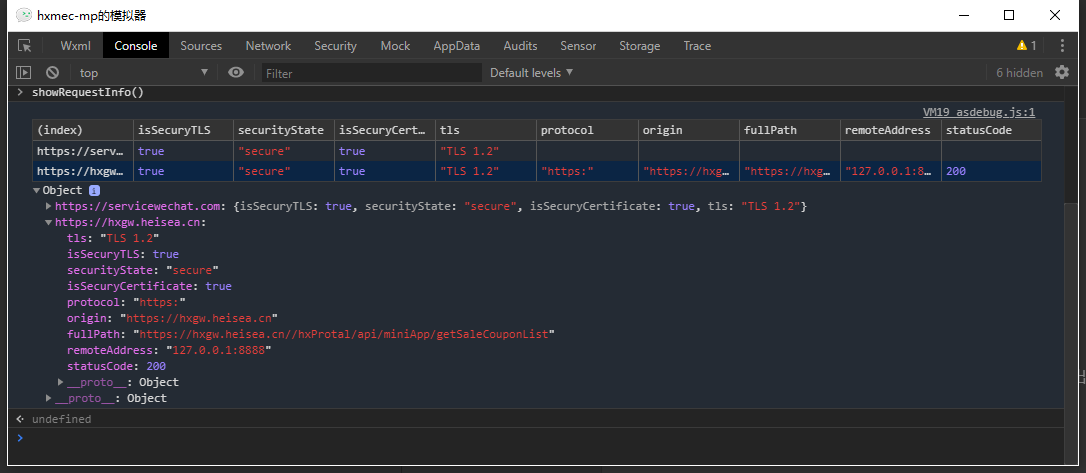Sort table by protocol column header
This screenshot has width=1086, height=473.
(587, 130)
